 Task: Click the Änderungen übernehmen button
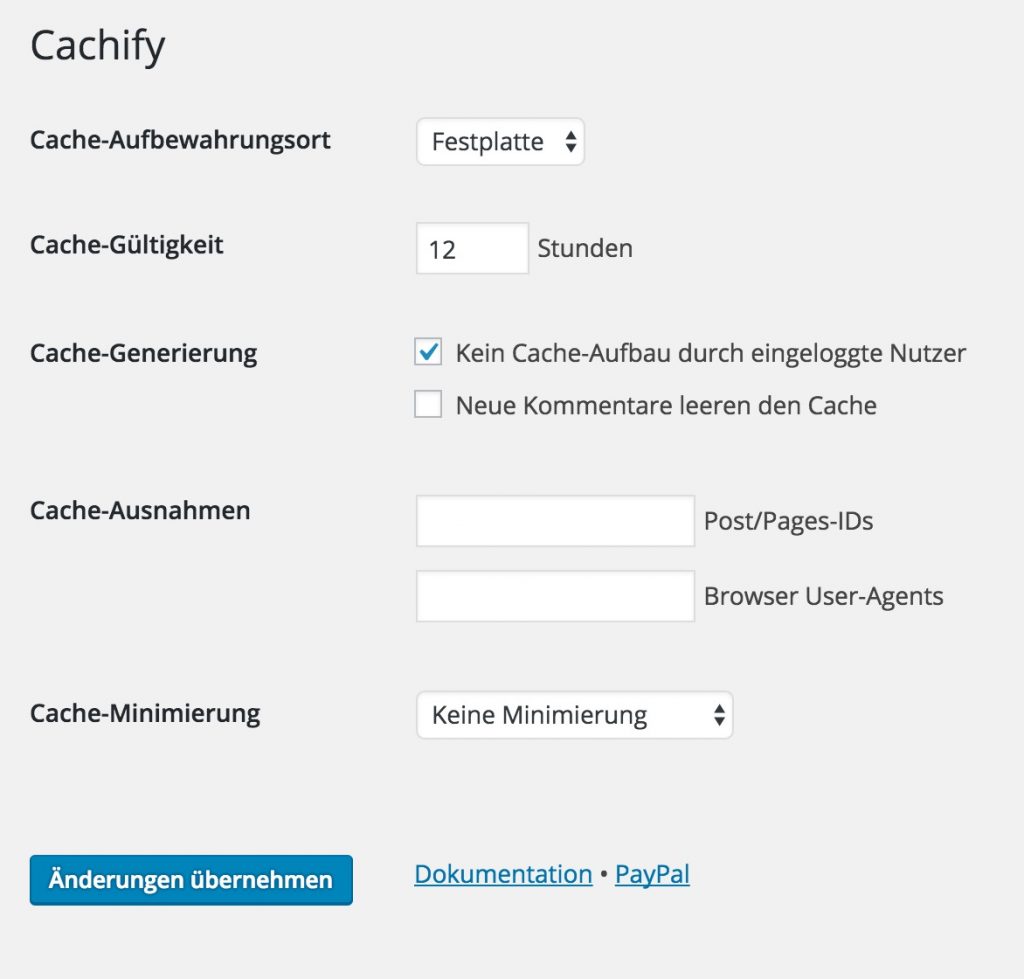(x=190, y=880)
